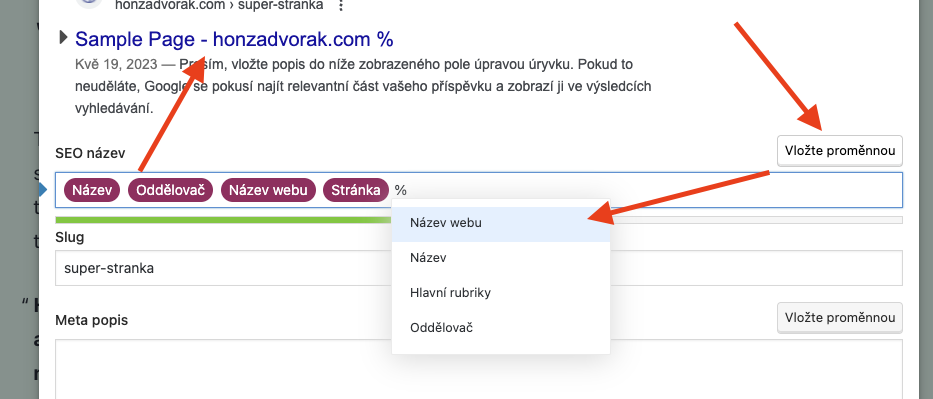Click the honzadvorak.com › super-stranka breadcrumb URL

219,5
